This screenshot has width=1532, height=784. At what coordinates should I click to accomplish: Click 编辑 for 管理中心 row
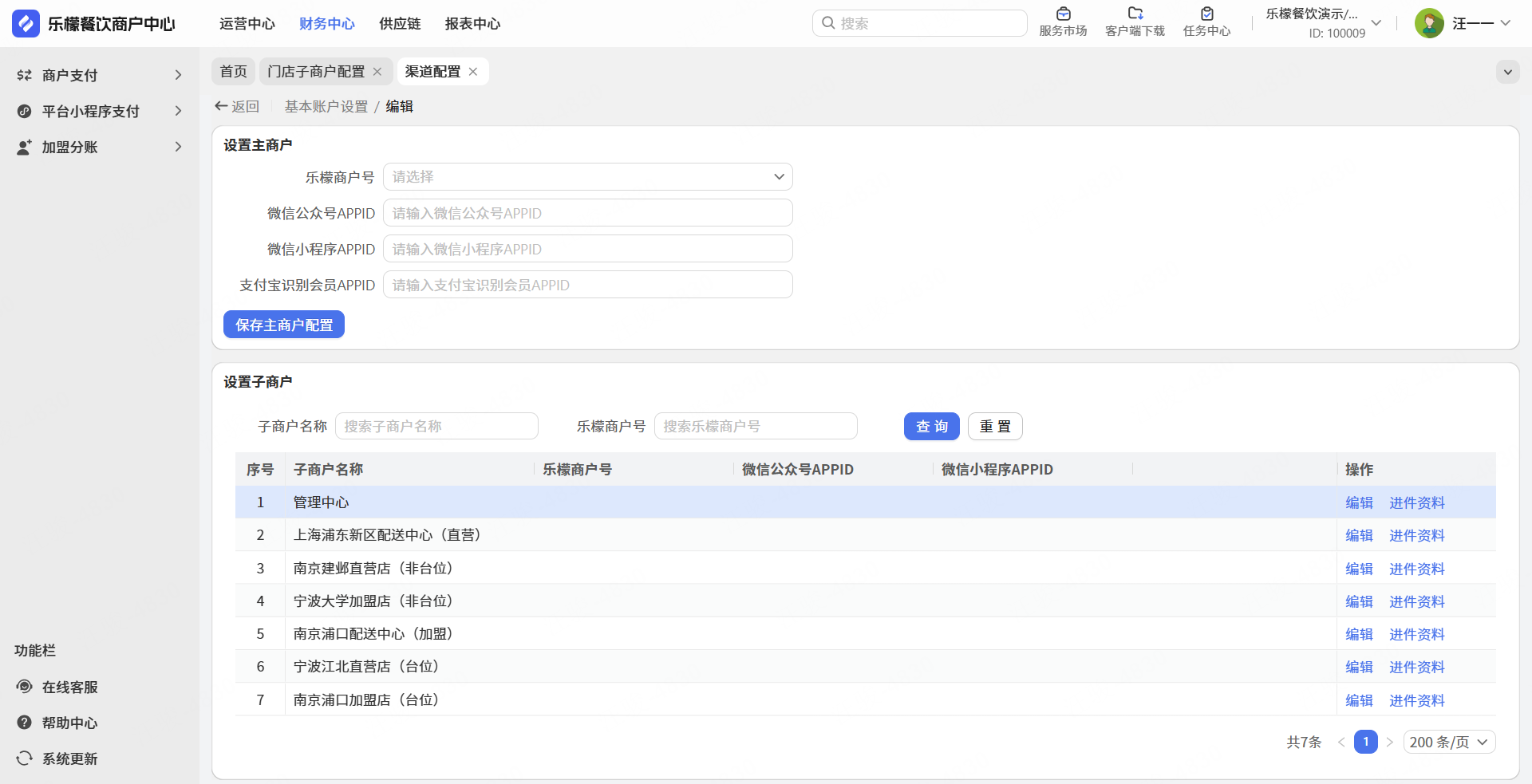point(1359,502)
